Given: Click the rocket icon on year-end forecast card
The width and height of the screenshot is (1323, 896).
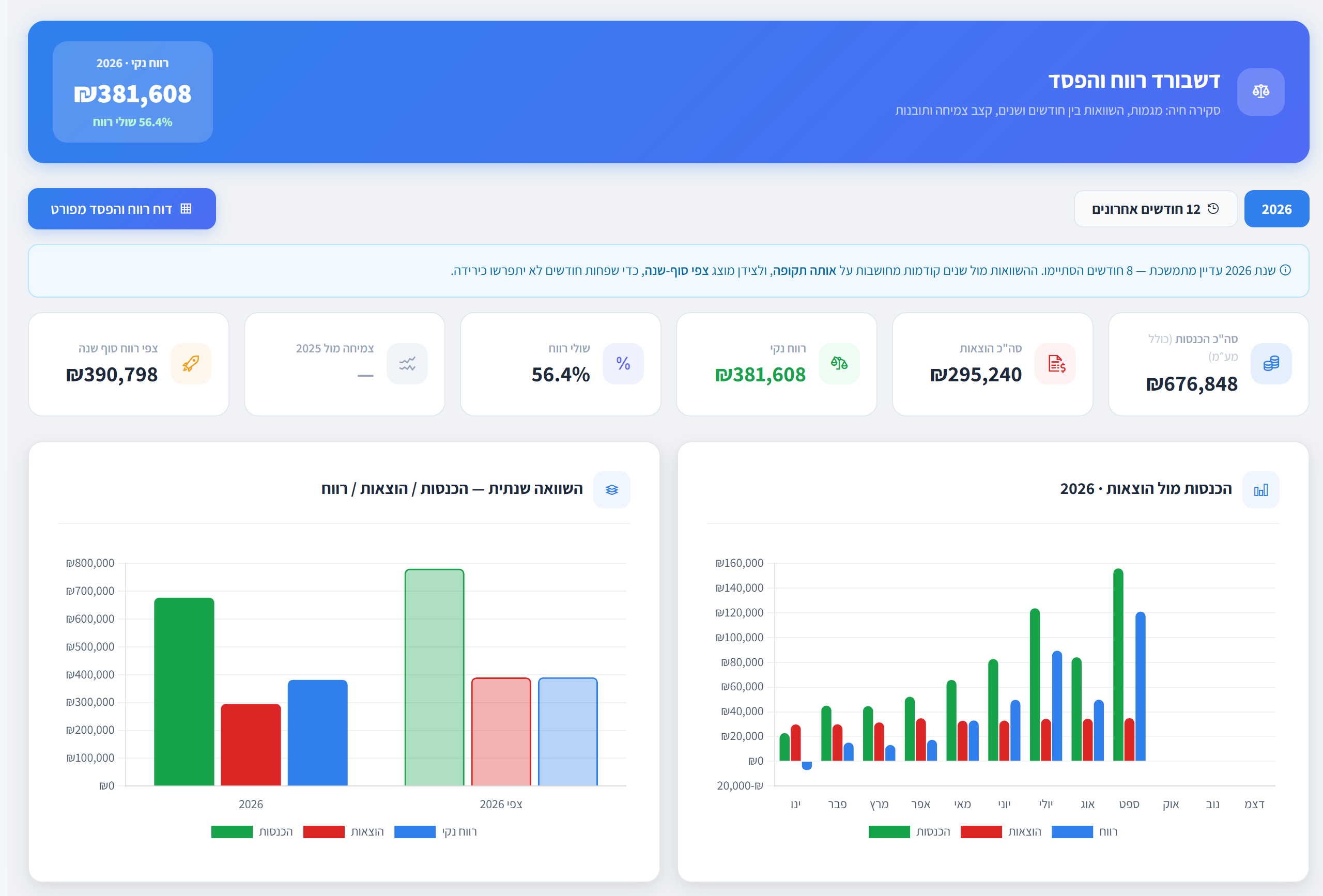Looking at the screenshot, I should coord(191,363).
